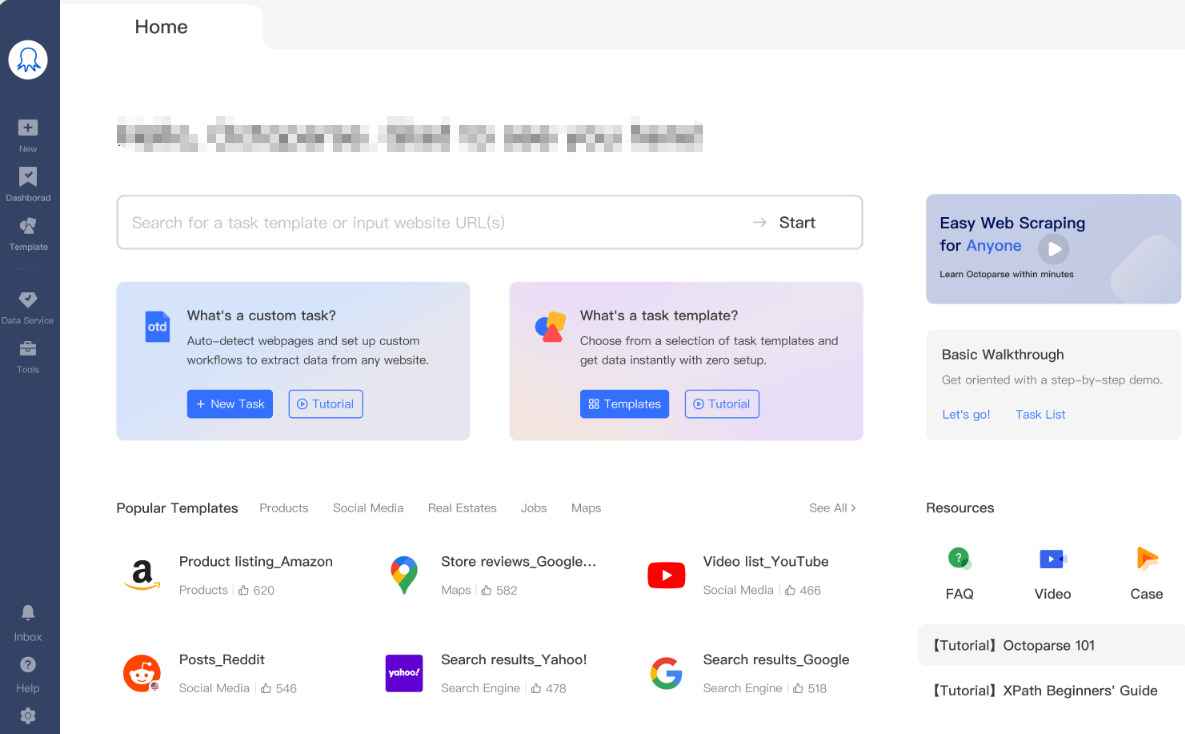
Task: Click the Reddit logo icon
Action: pos(142,673)
